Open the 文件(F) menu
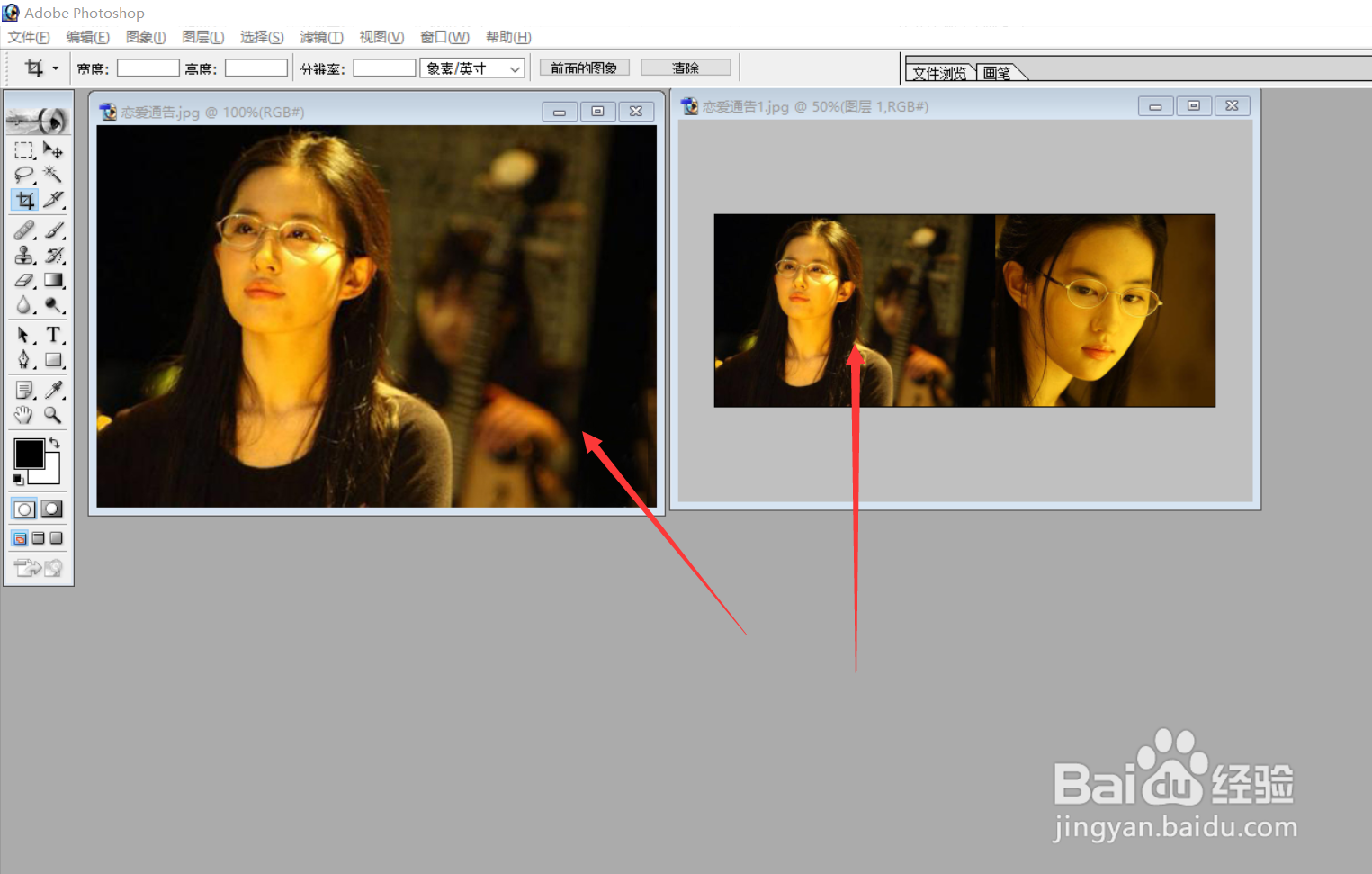Screen dimensions: 1372x874 (x=29, y=37)
